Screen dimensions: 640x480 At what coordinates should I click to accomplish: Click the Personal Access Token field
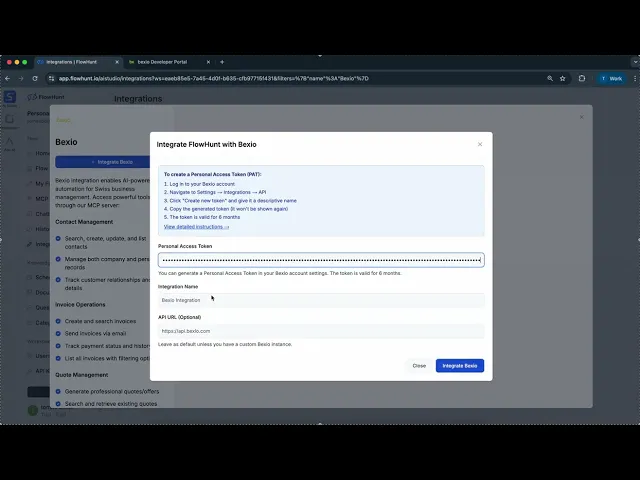(x=321, y=260)
